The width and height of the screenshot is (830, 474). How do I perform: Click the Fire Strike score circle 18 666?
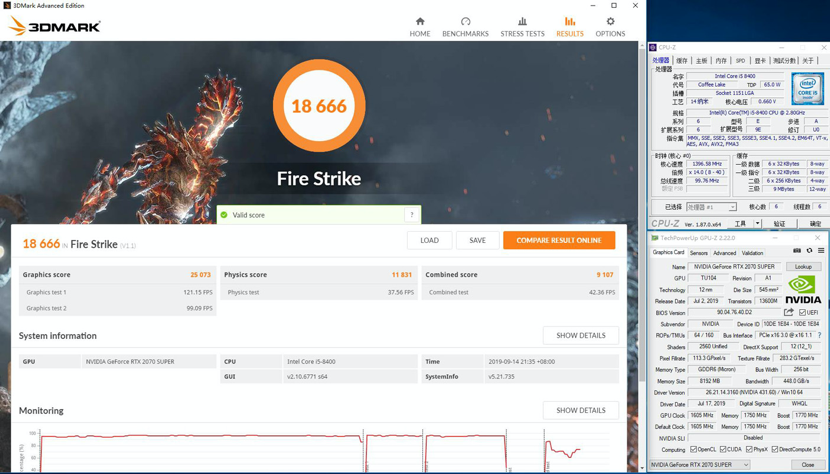(x=319, y=106)
